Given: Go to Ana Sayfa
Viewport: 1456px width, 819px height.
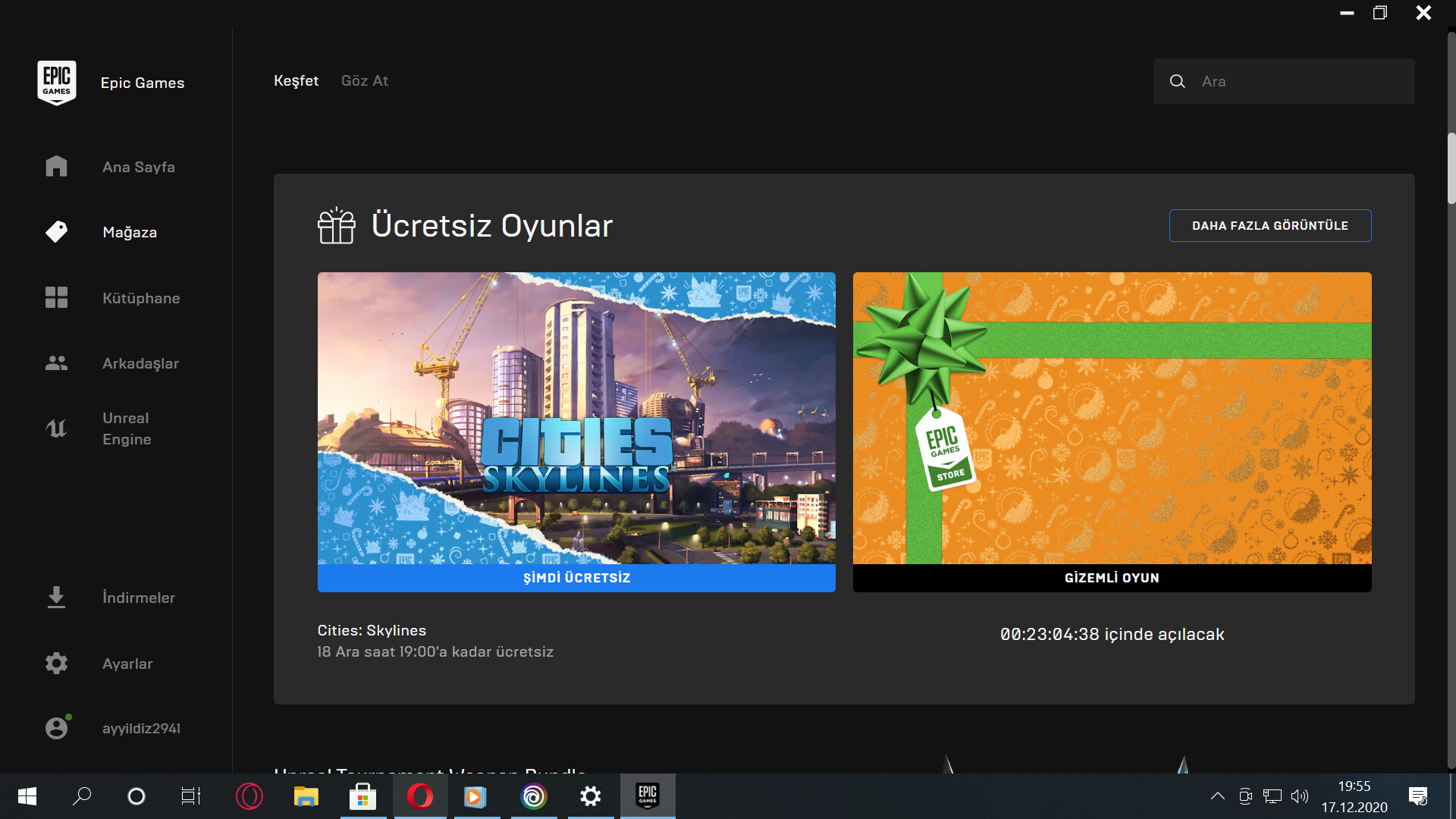Looking at the screenshot, I should click(x=139, y=167).
